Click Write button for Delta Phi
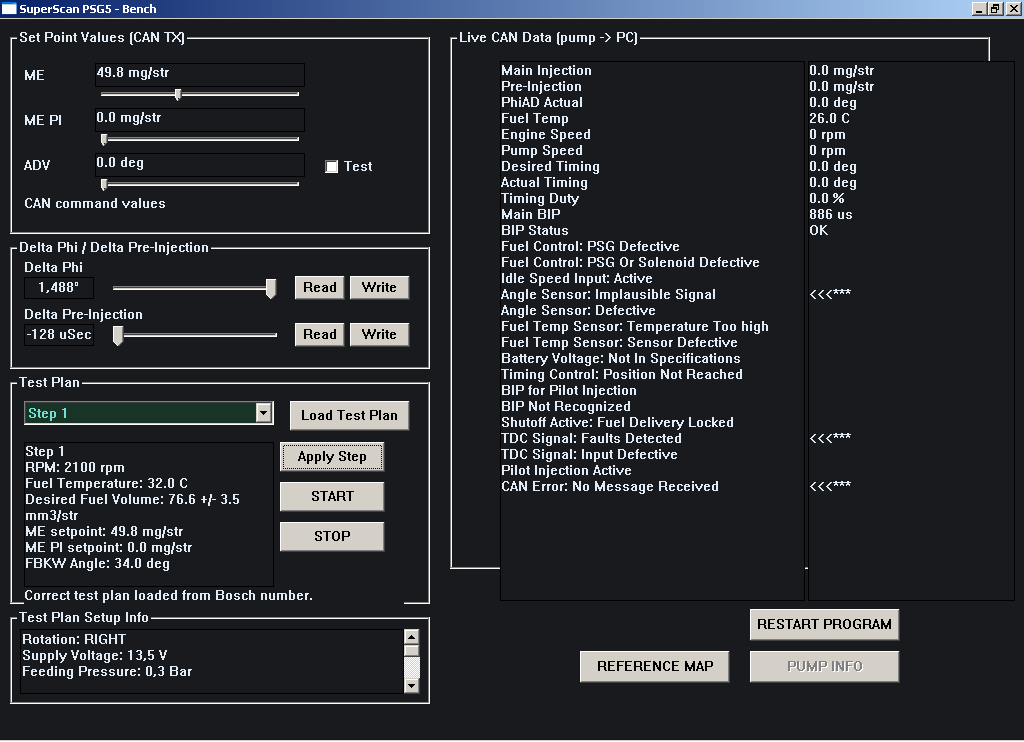Image resolution: width=1024 pixels, height=742 pixels. click(379, 287)
